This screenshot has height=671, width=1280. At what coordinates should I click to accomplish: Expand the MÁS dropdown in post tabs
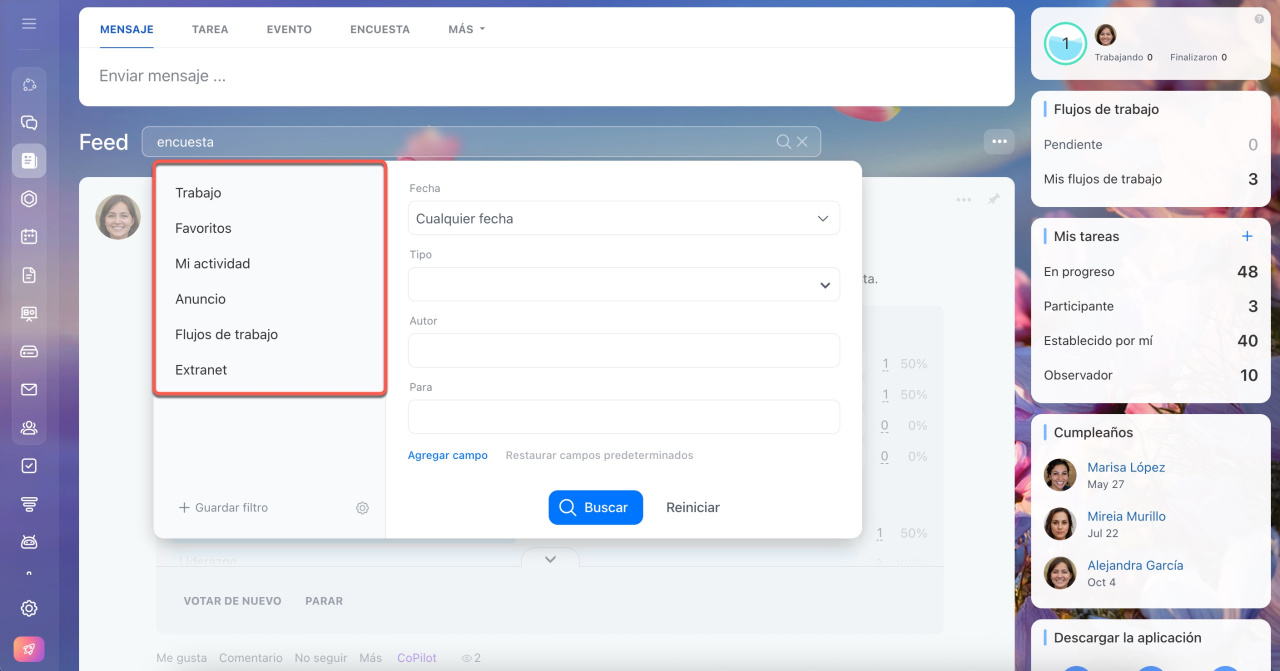(x=466, y=29)
